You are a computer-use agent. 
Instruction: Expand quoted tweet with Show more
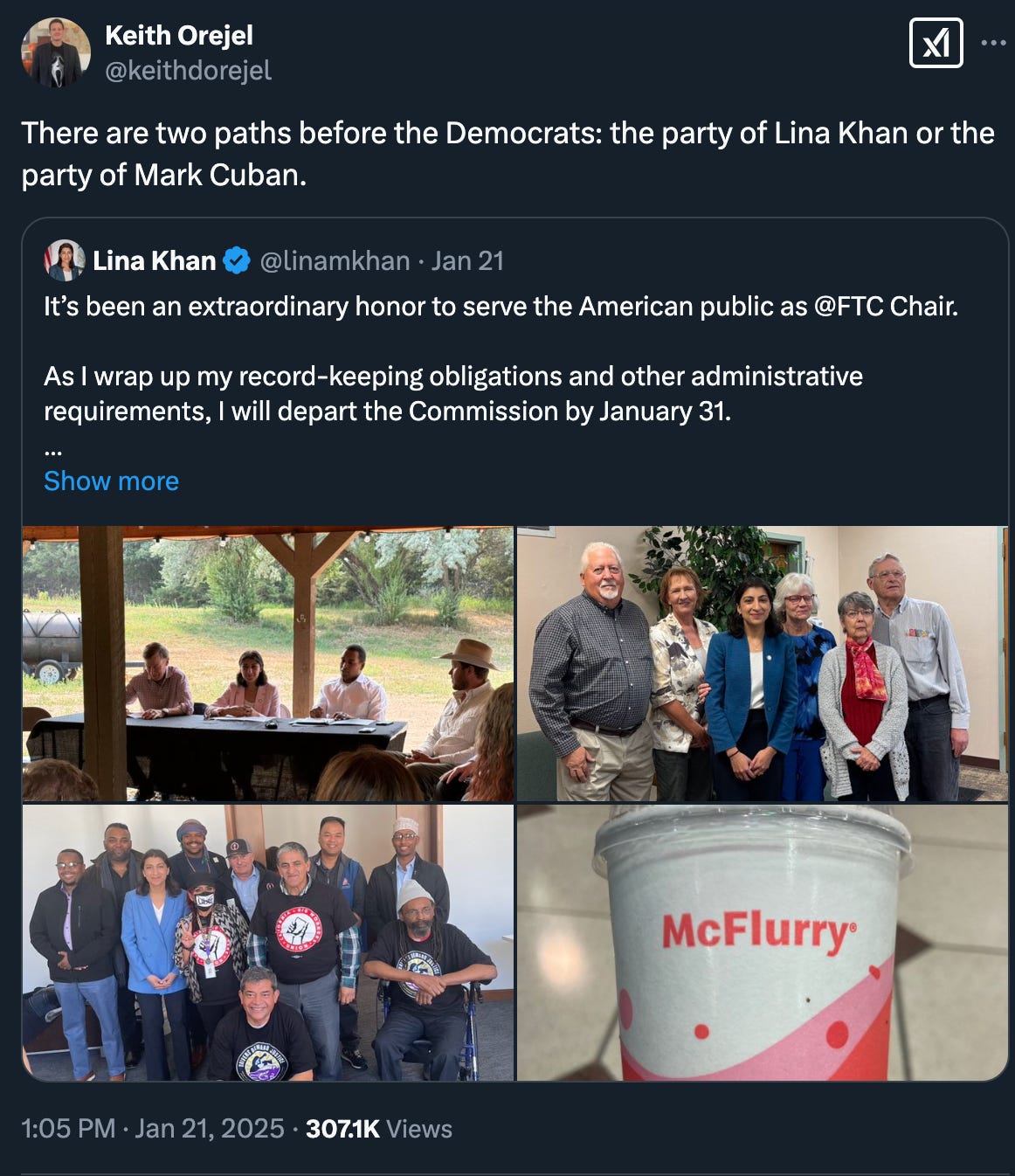(x=111, y=481)
